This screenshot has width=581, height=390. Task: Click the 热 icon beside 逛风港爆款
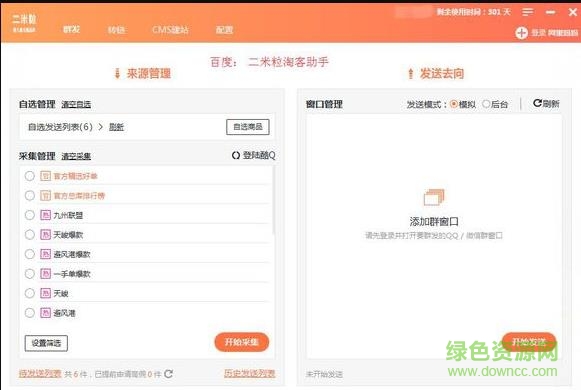[x=45, y=254]
